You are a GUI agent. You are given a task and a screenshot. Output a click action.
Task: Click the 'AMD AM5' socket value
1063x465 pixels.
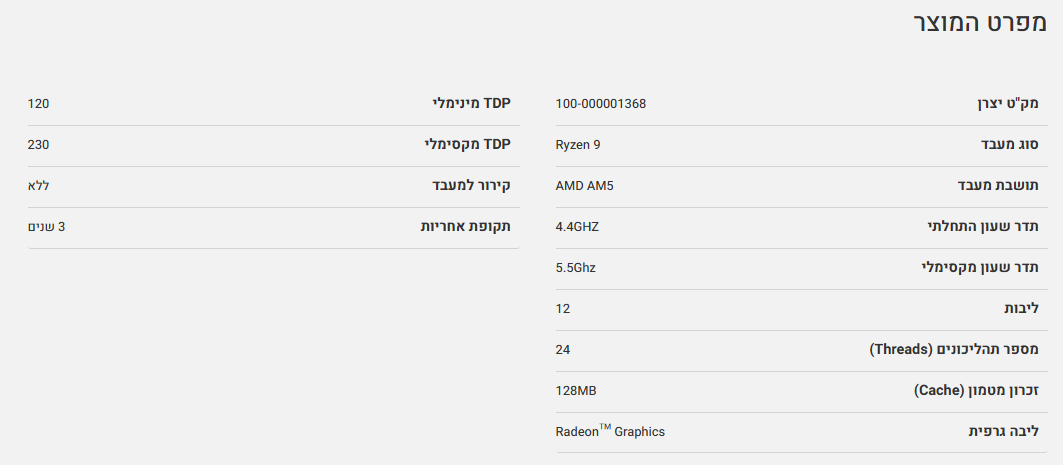[x=584, y=186]
